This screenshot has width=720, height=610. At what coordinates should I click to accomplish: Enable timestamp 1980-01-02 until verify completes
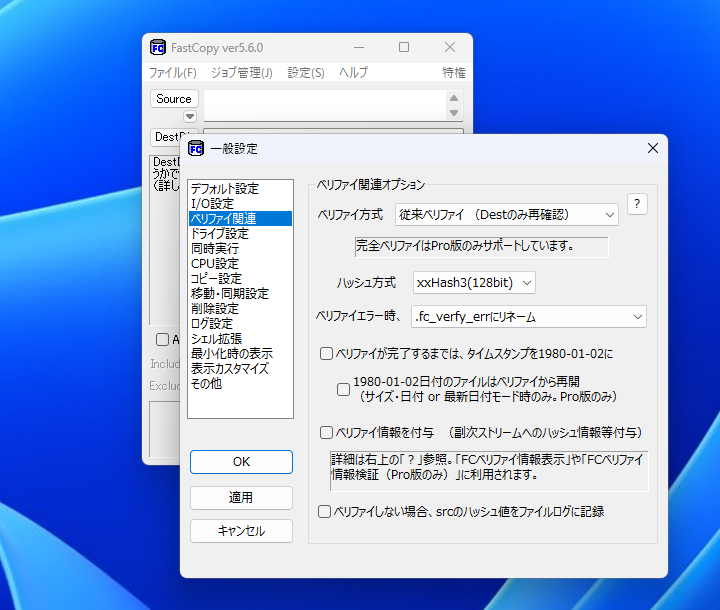326,354
